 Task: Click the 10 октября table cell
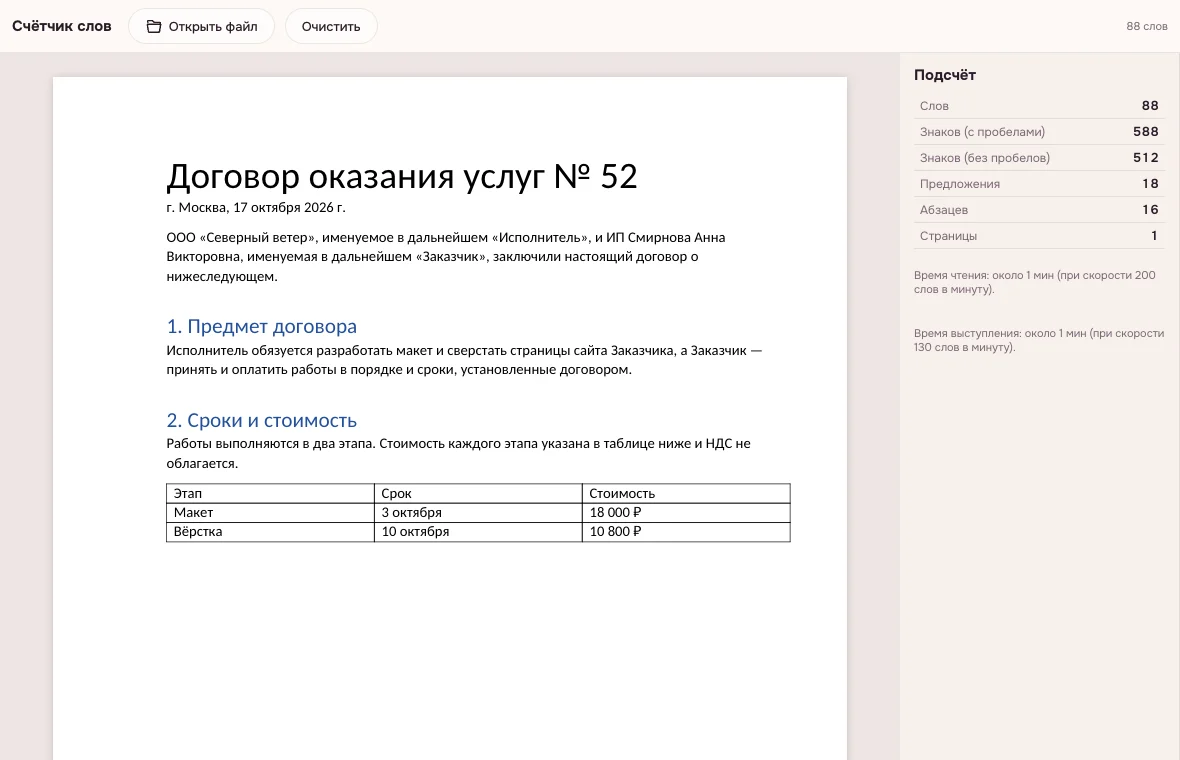(478, 532)
